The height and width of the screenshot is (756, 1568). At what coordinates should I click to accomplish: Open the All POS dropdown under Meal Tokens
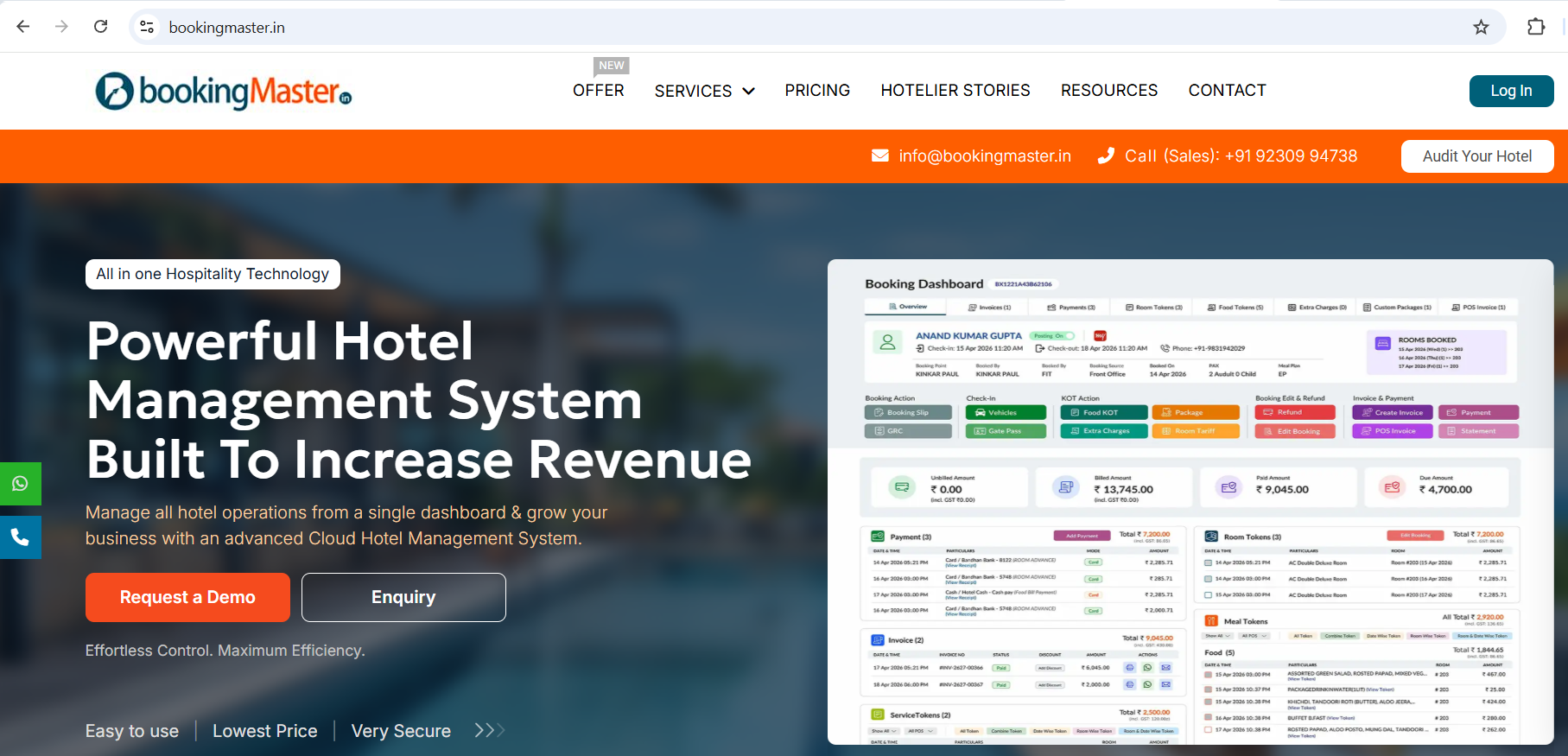1254,636
